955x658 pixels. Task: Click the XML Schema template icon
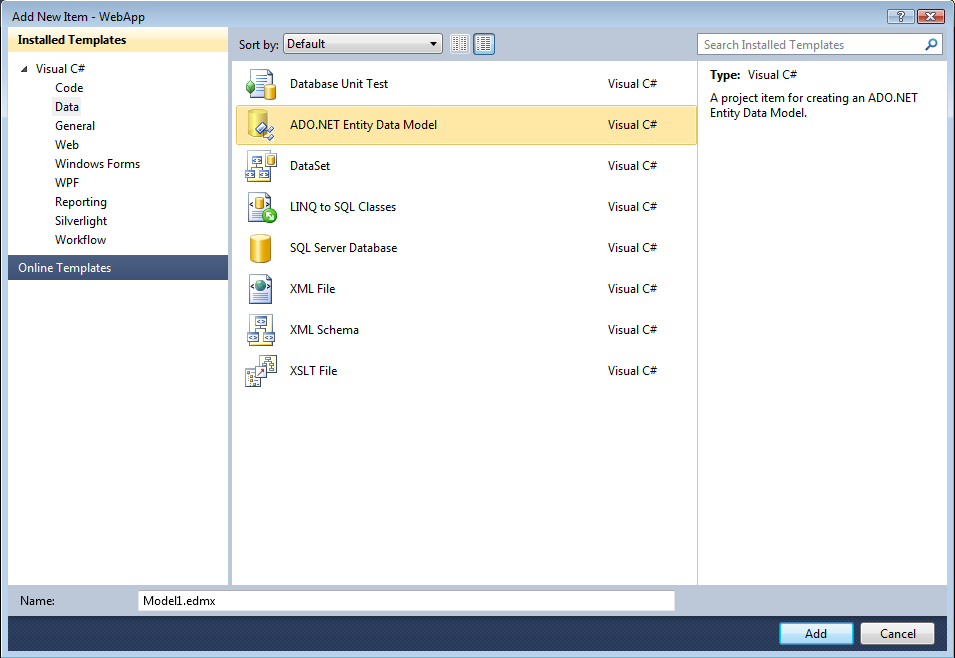pyautogui.click(x=261, y=330)
